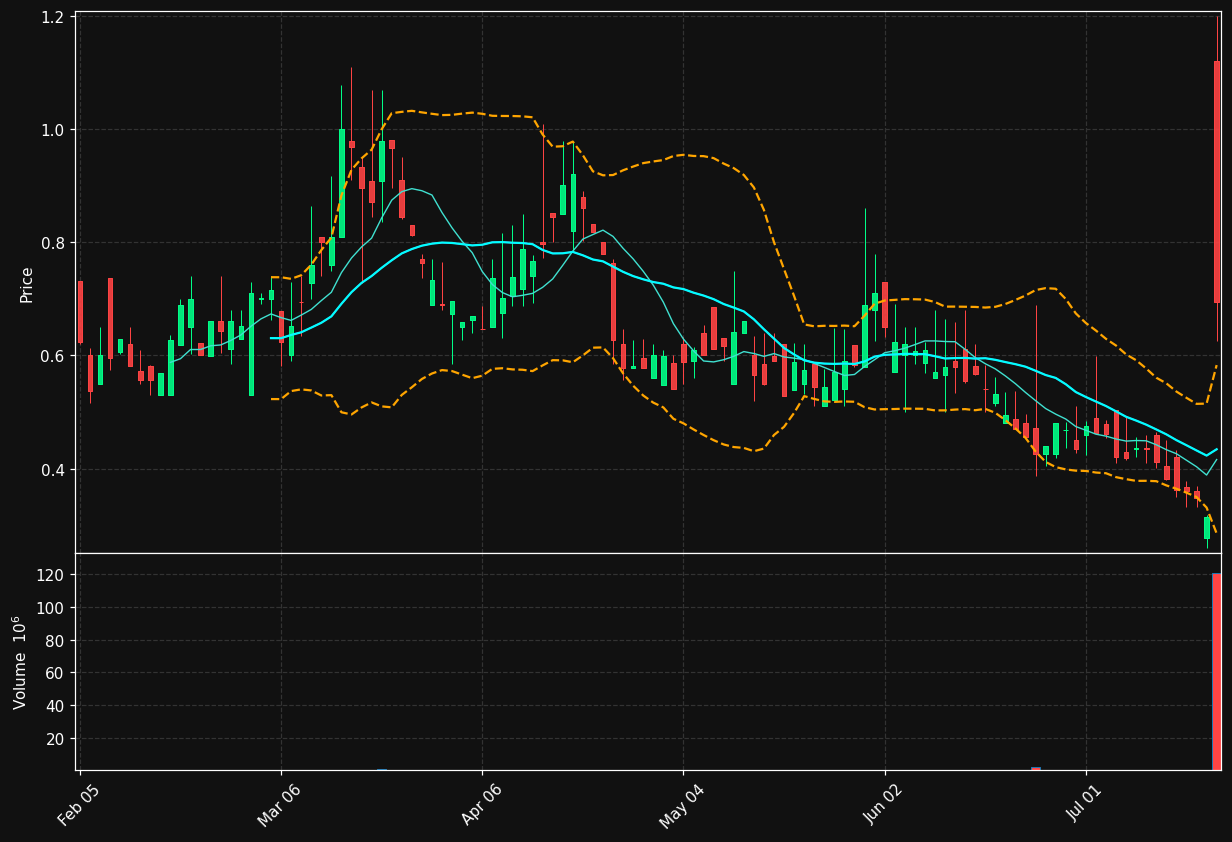The image size is (1232, 842).
Task: Click the Price axis title
Action: click(27, 285)
